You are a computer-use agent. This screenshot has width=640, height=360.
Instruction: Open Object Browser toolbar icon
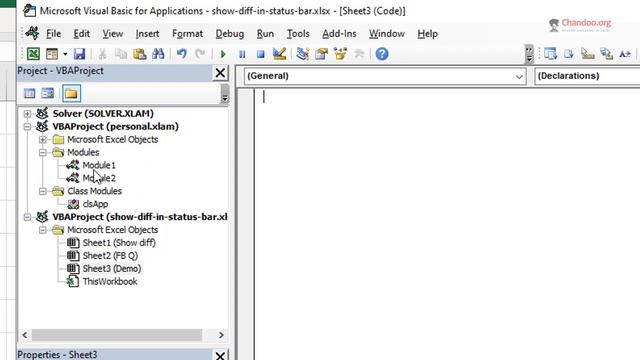click(x=340, y=54)
